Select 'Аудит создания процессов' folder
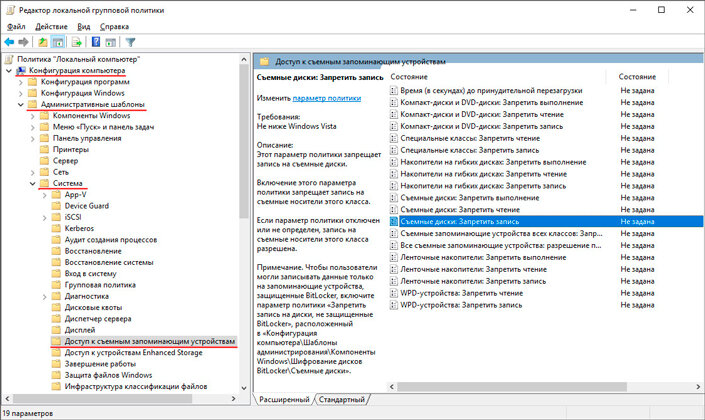Viewport: 705px width, 420px height. 111,240
